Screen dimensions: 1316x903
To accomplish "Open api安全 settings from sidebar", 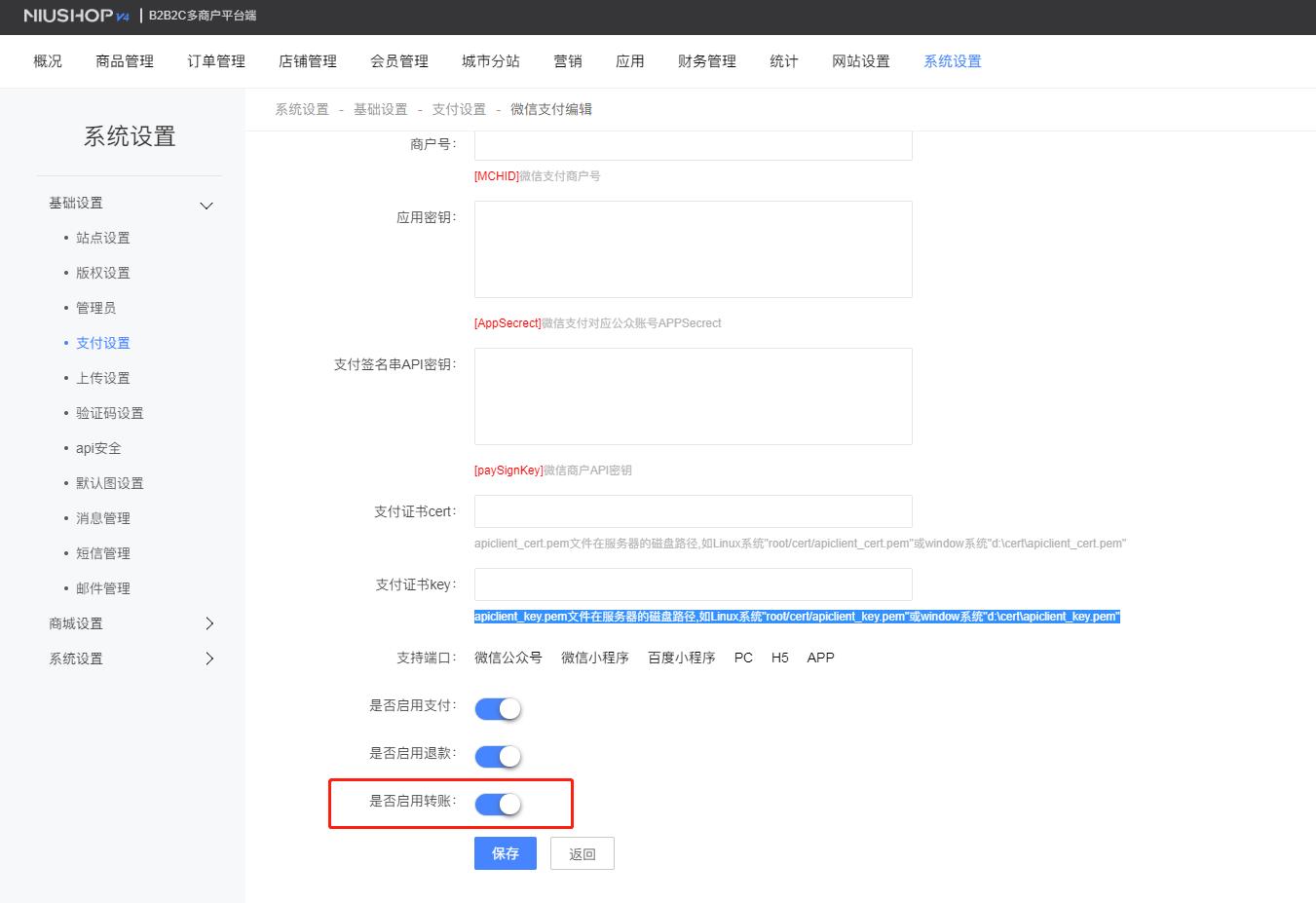I will (97, 447).
